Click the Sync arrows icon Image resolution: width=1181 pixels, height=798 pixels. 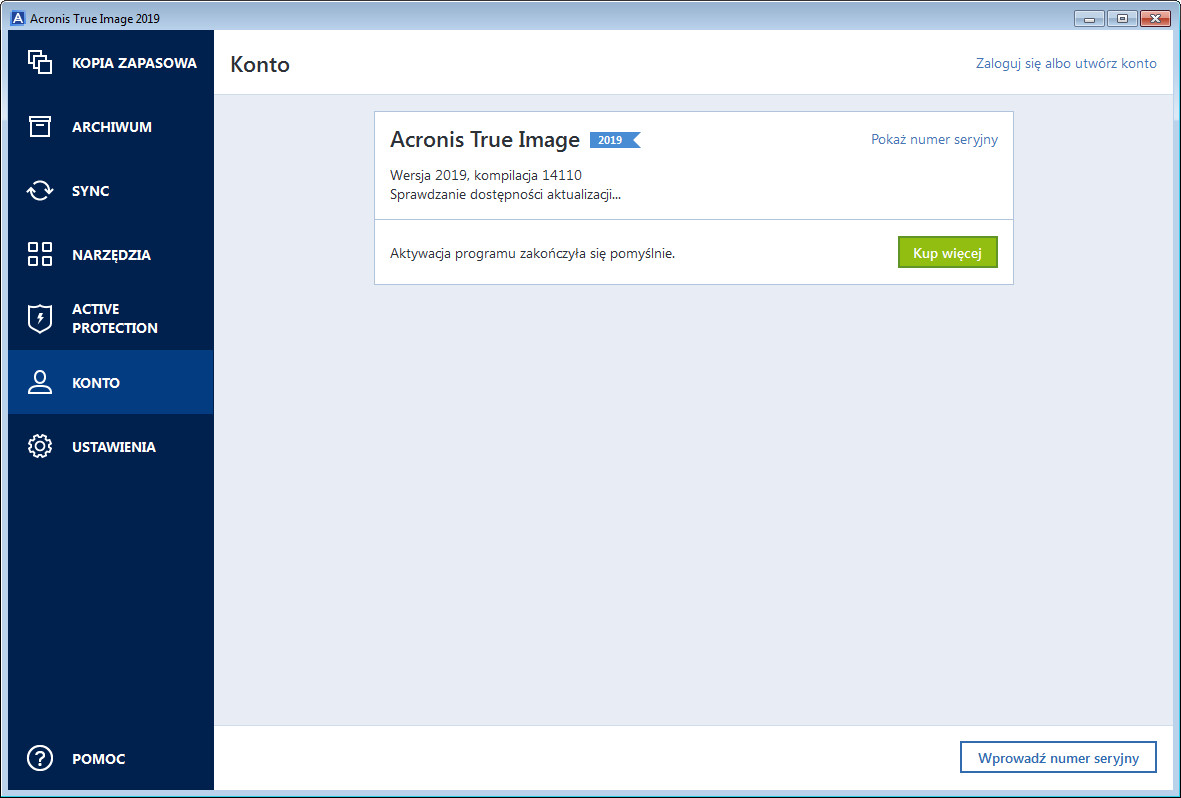(x=40, y=191)
